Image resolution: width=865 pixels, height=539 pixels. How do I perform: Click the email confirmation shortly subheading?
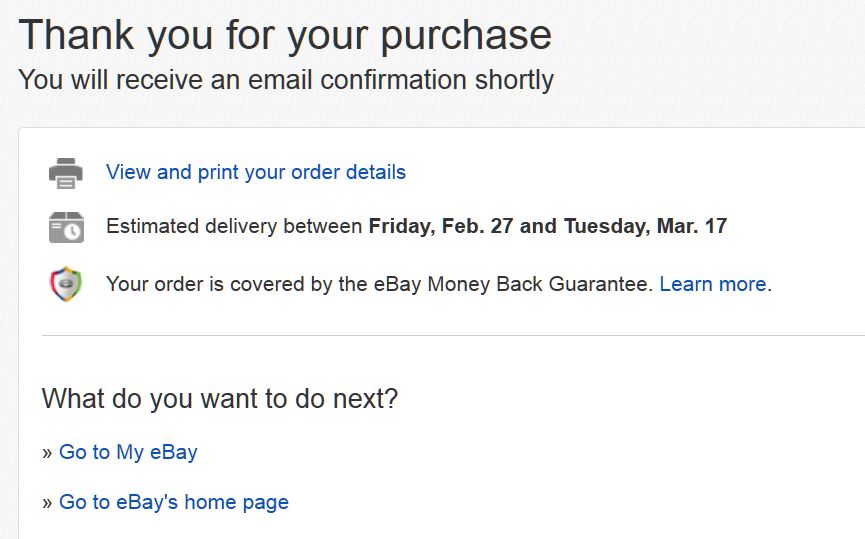pyautogui.click(x=286, y=79)
